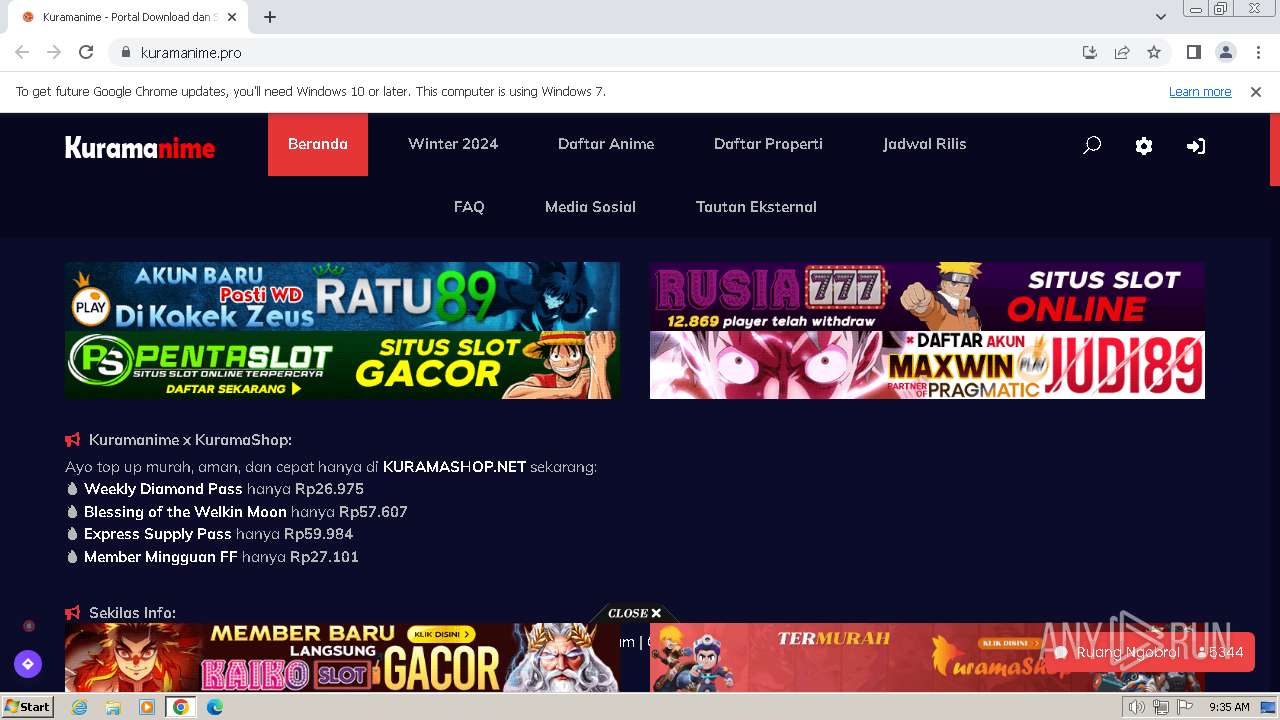The height and width of the screenshot is (720, 1280).
Task: Open Daftar Properti menu
Action: click(x=768, y=144)
